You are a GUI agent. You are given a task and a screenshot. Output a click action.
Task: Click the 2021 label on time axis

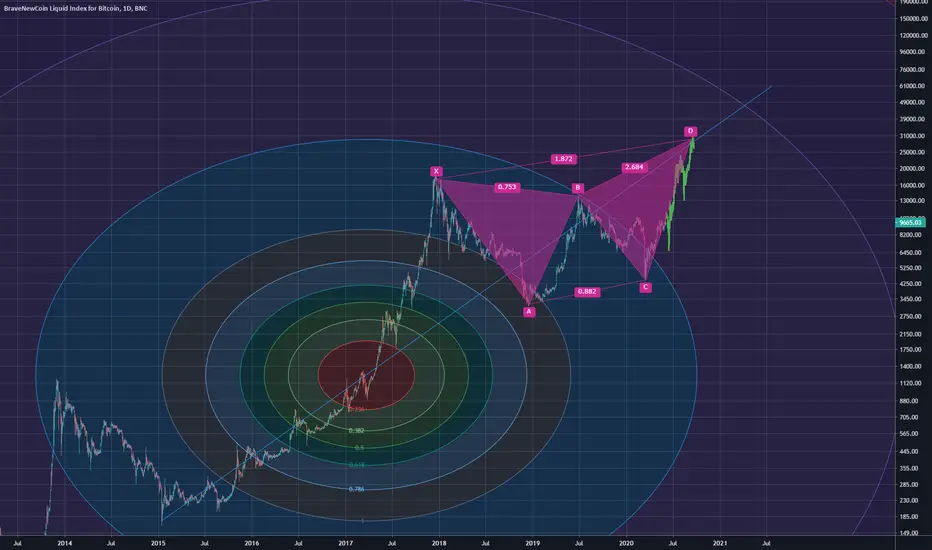click(720, 543)
